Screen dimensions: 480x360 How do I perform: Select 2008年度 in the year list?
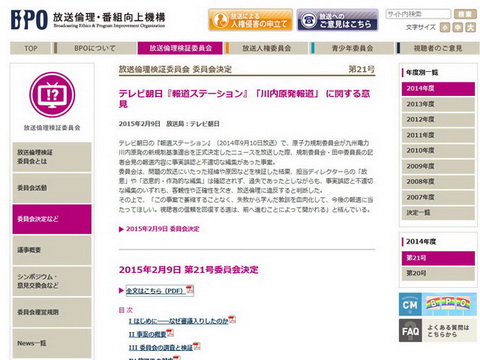[x=438, y=182]
